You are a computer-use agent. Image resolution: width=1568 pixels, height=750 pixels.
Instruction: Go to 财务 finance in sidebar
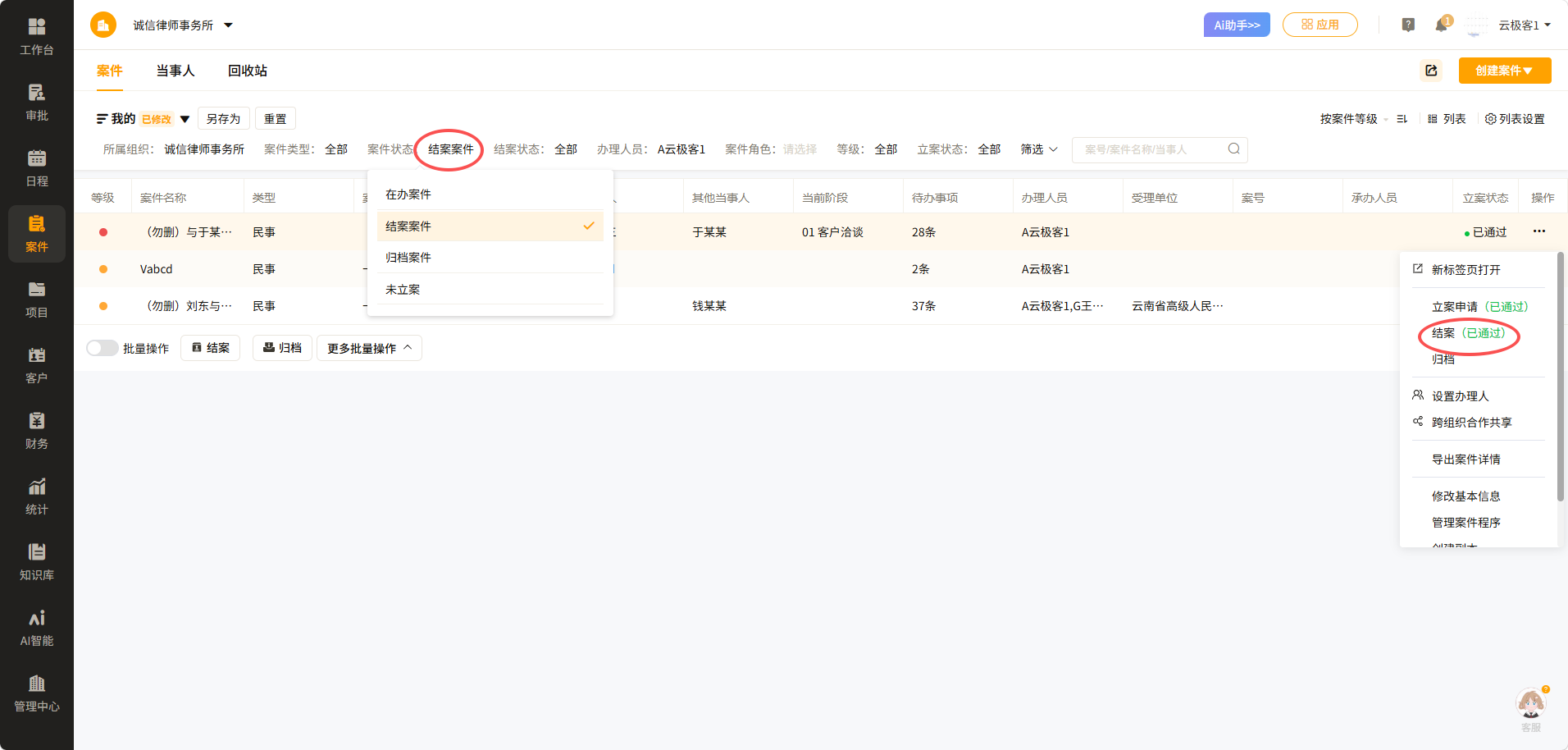37,431
